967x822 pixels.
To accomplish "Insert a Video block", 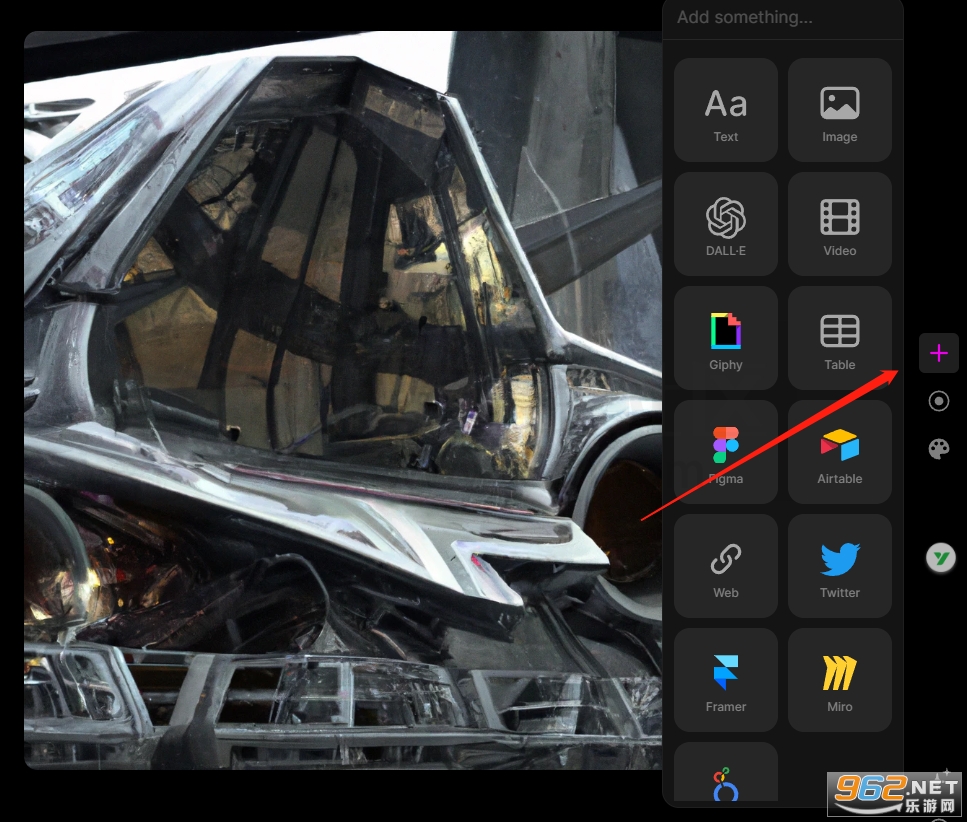I will click(x=839, y=224).
